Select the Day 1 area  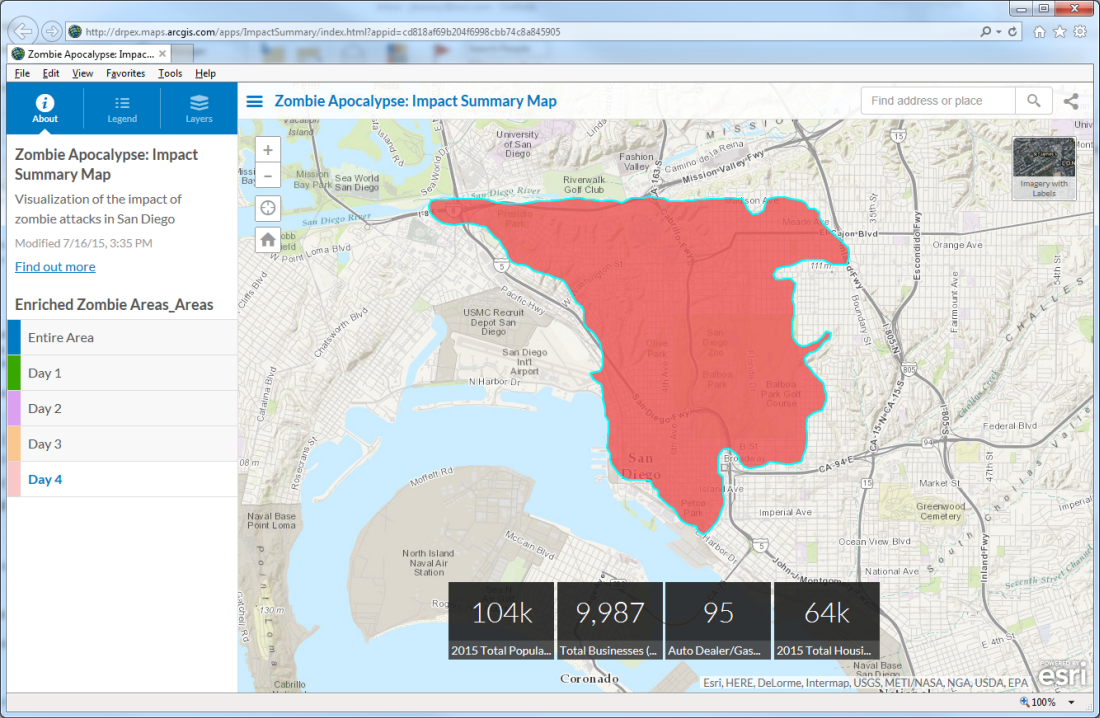tap(122, 373)
